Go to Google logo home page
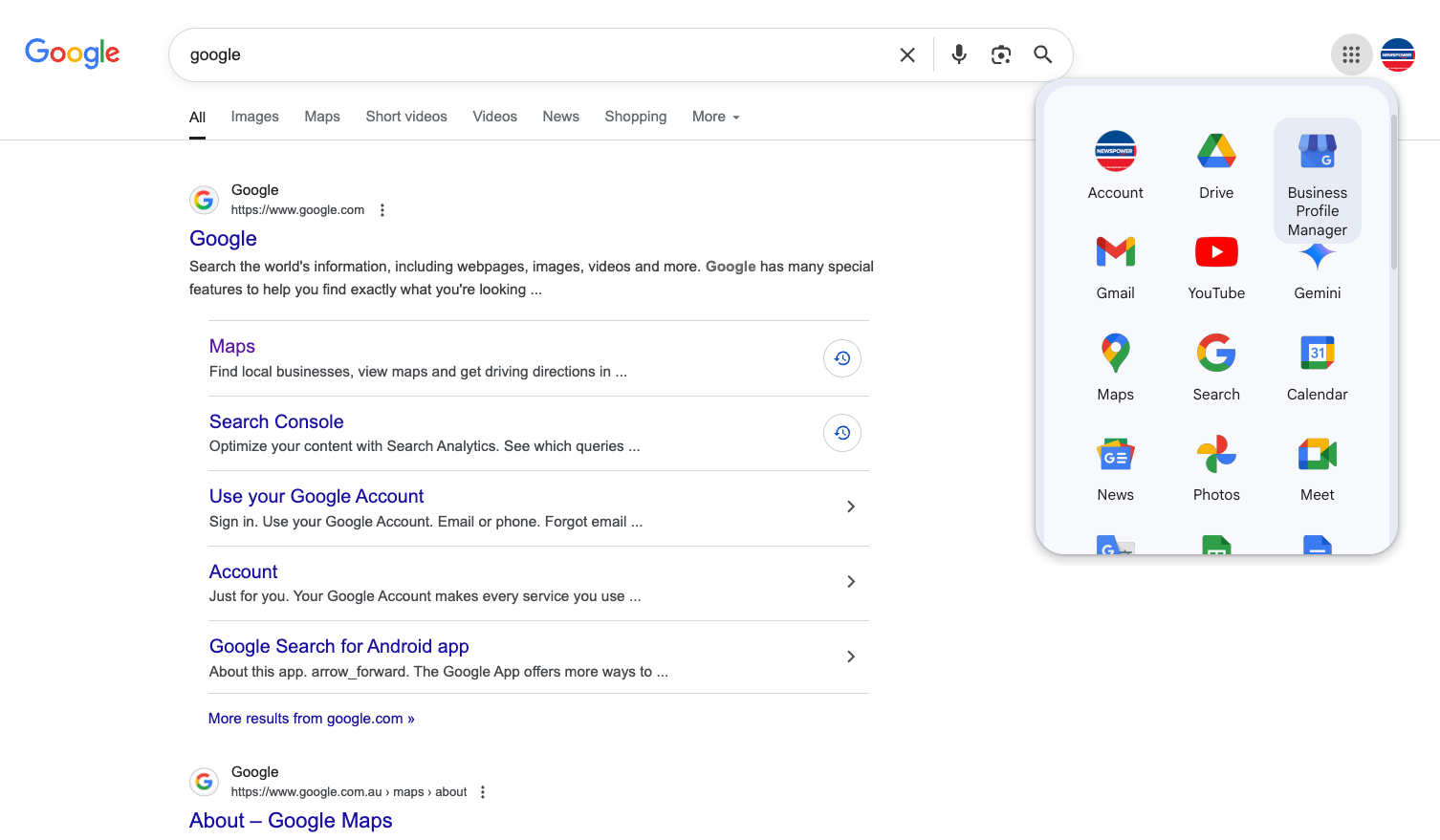 click(73, 54)
